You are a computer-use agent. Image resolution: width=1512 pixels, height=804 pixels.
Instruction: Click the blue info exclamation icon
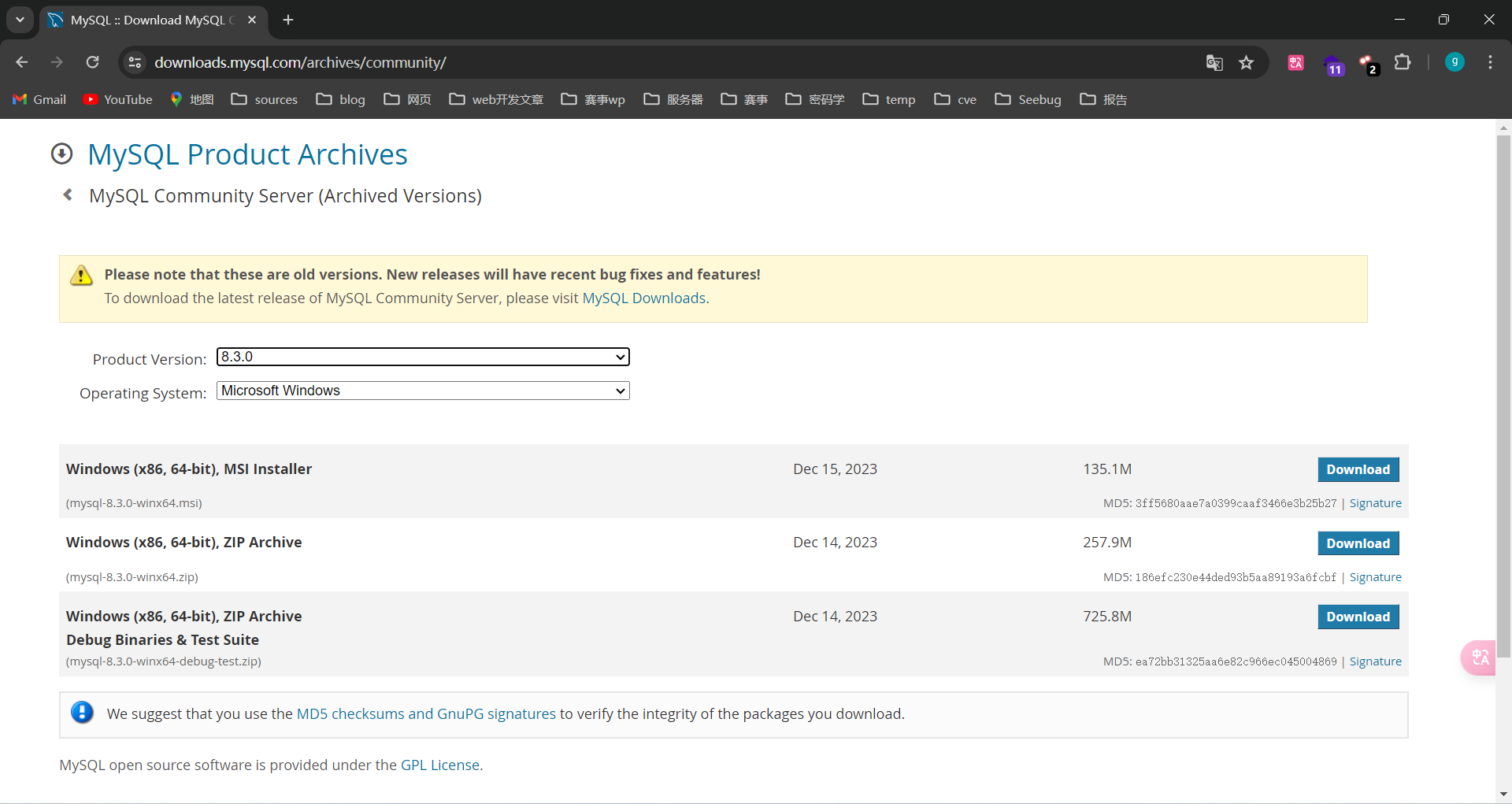tap(82, 713)
